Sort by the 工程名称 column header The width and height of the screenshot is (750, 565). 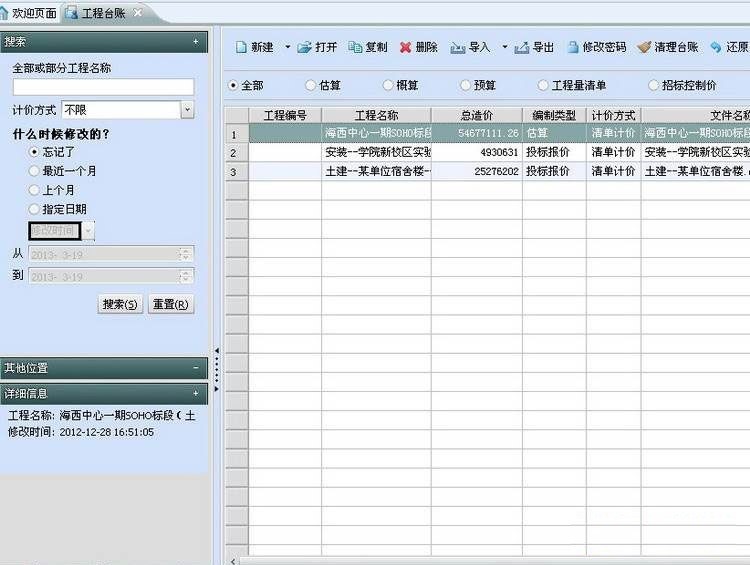(376, 115)
